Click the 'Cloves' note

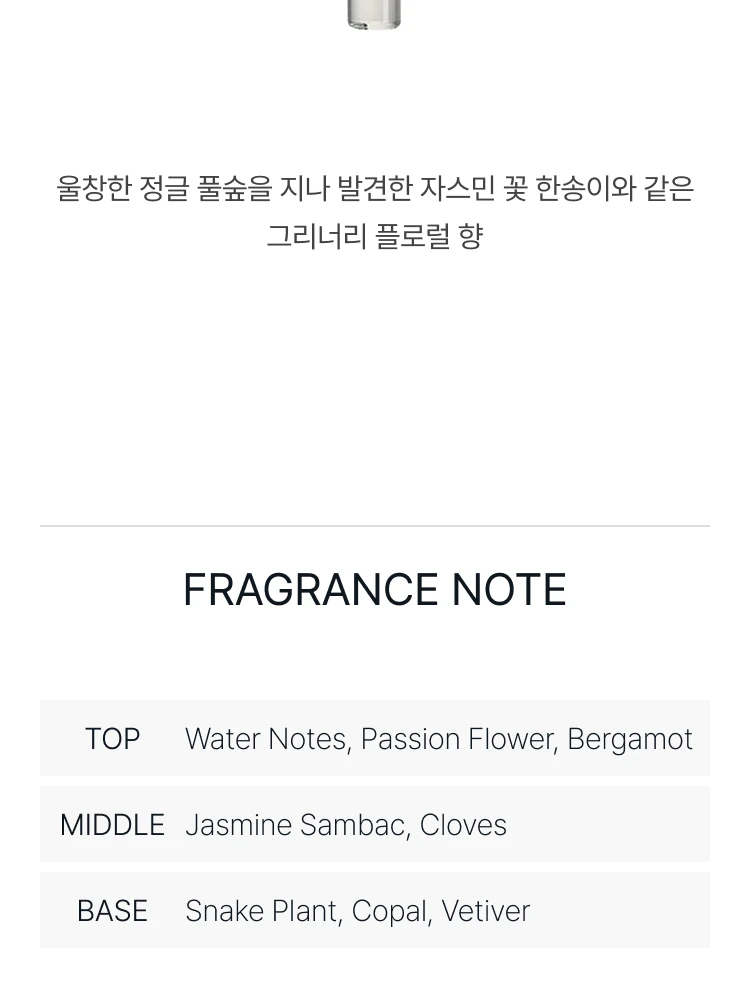(x=464, y=825)
